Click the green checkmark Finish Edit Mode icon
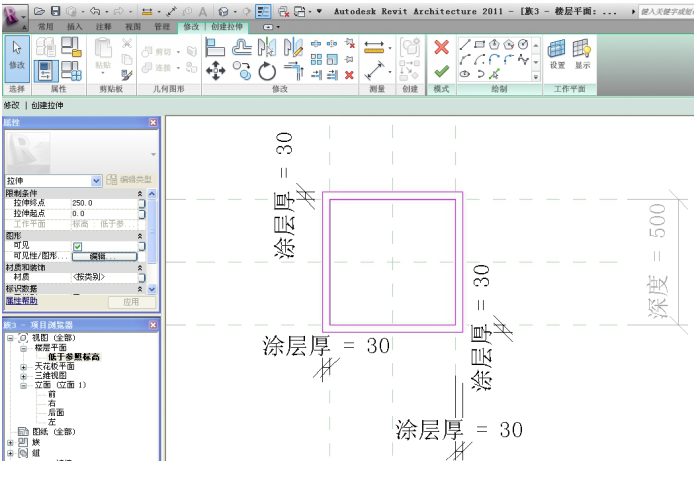 click(x=441, y=71)
